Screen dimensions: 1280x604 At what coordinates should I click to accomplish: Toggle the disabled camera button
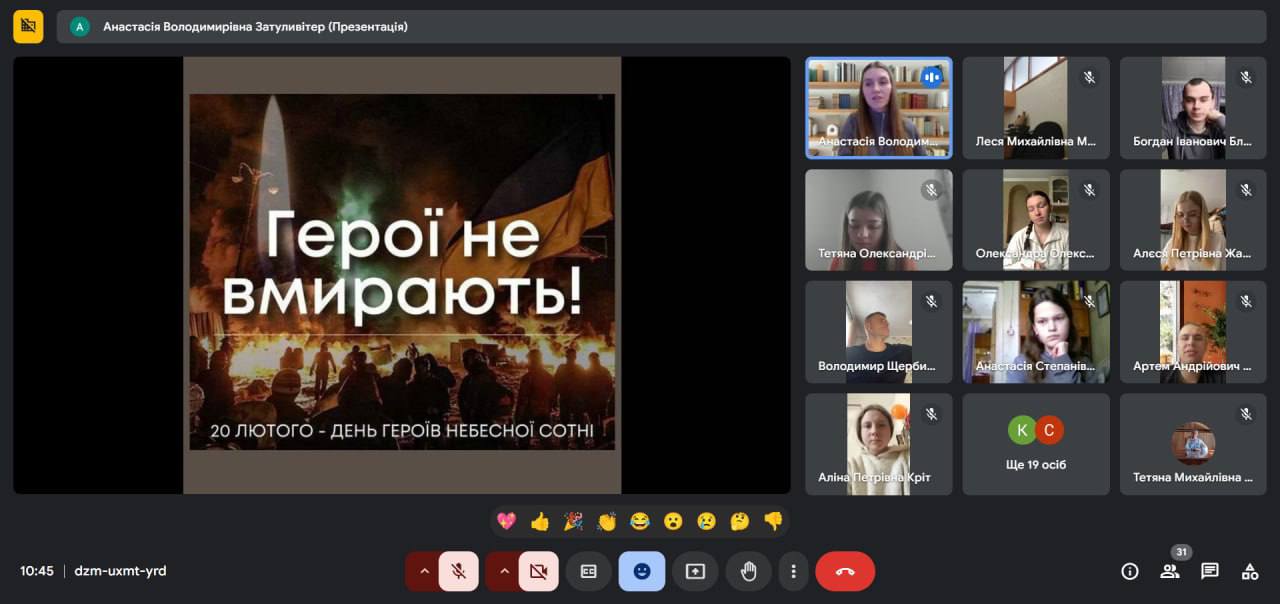pyautogui.click(x=539, y=571)
